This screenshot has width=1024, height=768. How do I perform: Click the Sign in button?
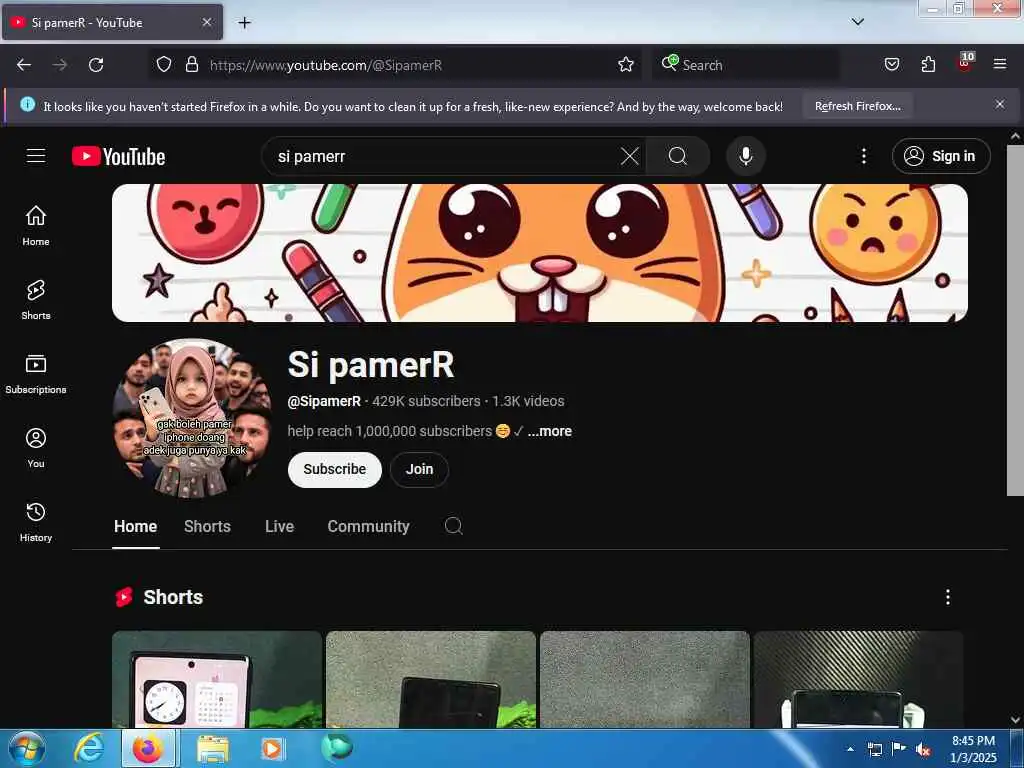[x=940, y=156]
